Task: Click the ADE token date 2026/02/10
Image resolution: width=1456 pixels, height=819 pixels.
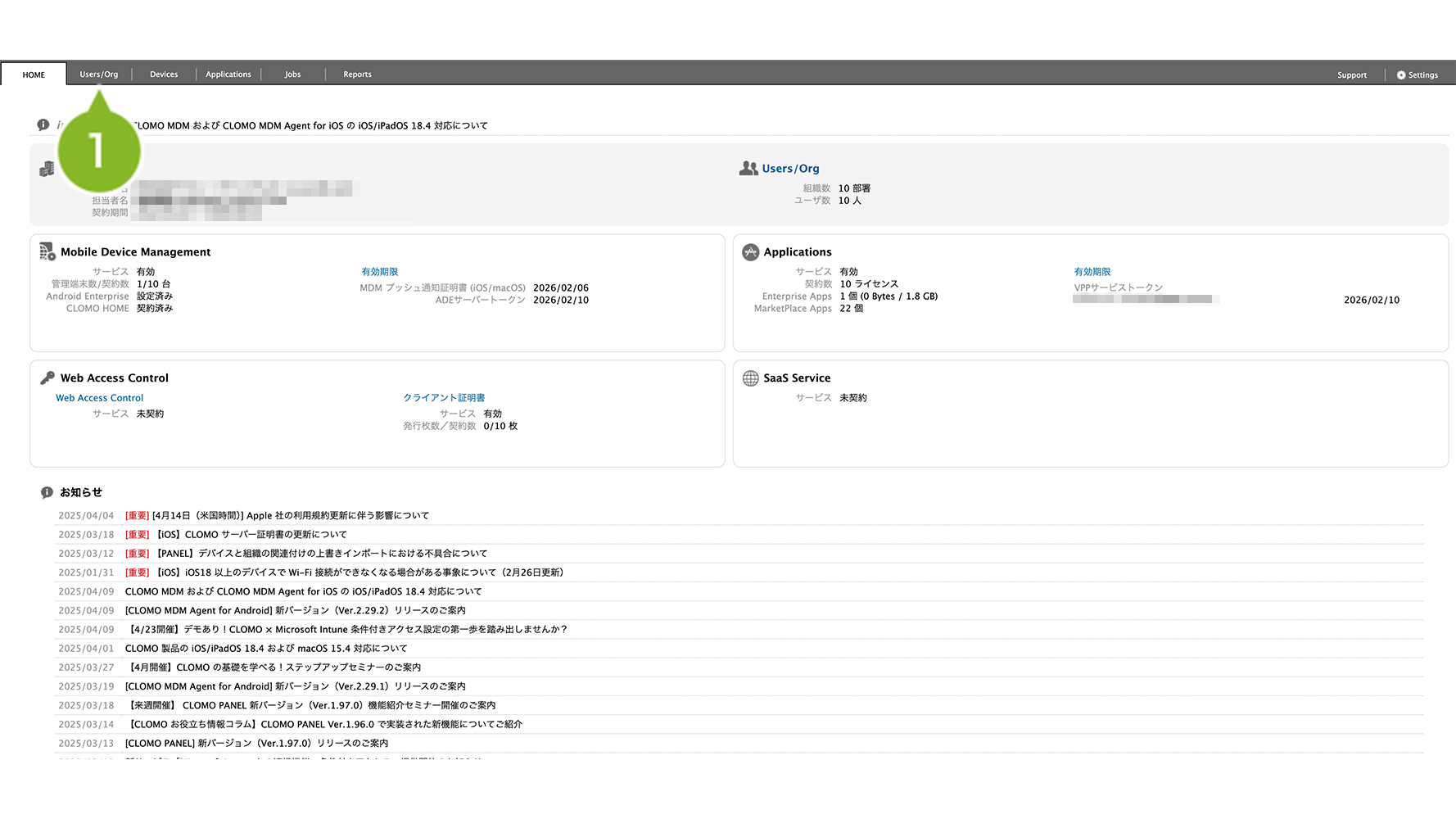Action: (561, 301)
